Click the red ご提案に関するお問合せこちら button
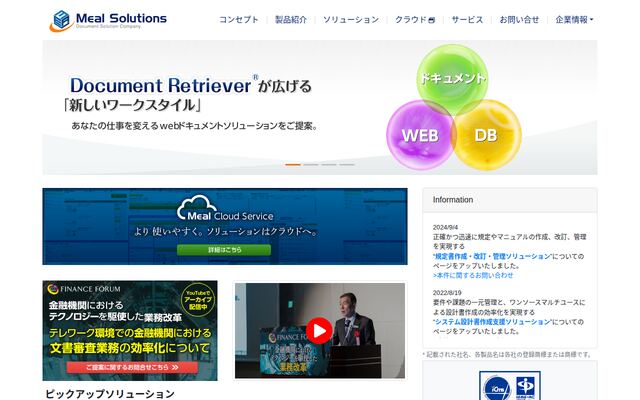Screen dimensions: 640x400 pyautogui.click(x=132, y=367)
